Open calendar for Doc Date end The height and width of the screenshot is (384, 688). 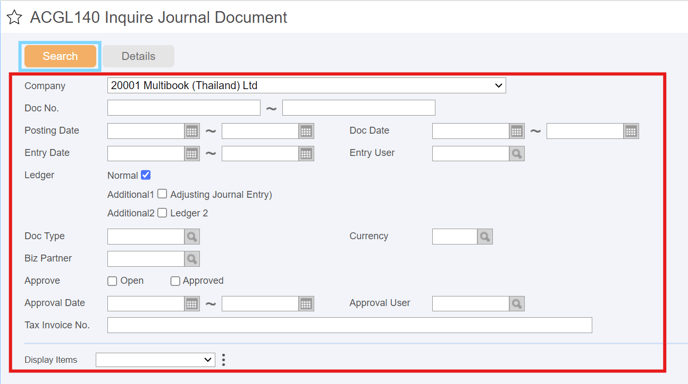tap(631, 131)
